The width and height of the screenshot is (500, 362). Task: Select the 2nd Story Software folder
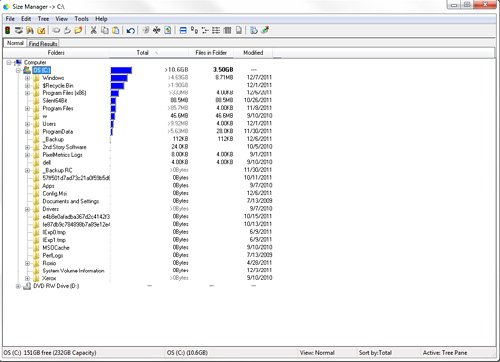point(64,147)
